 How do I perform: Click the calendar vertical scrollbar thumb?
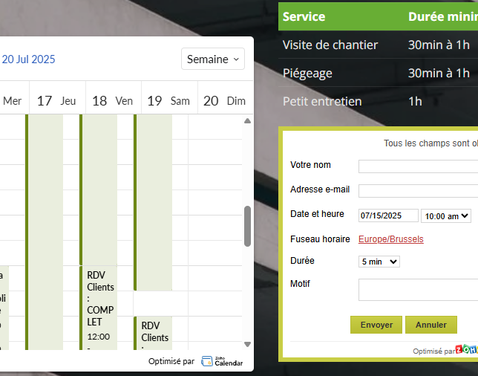[x=247, y=226]
